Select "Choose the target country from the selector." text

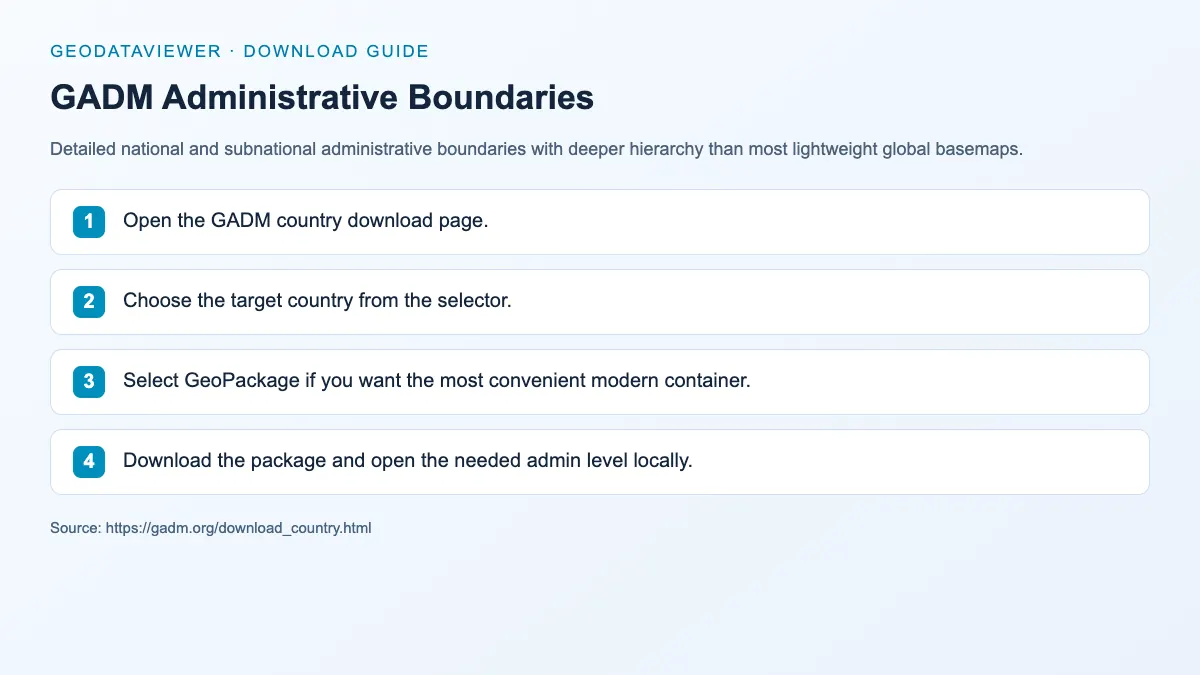pyautogui.click(x=317, y=301)
